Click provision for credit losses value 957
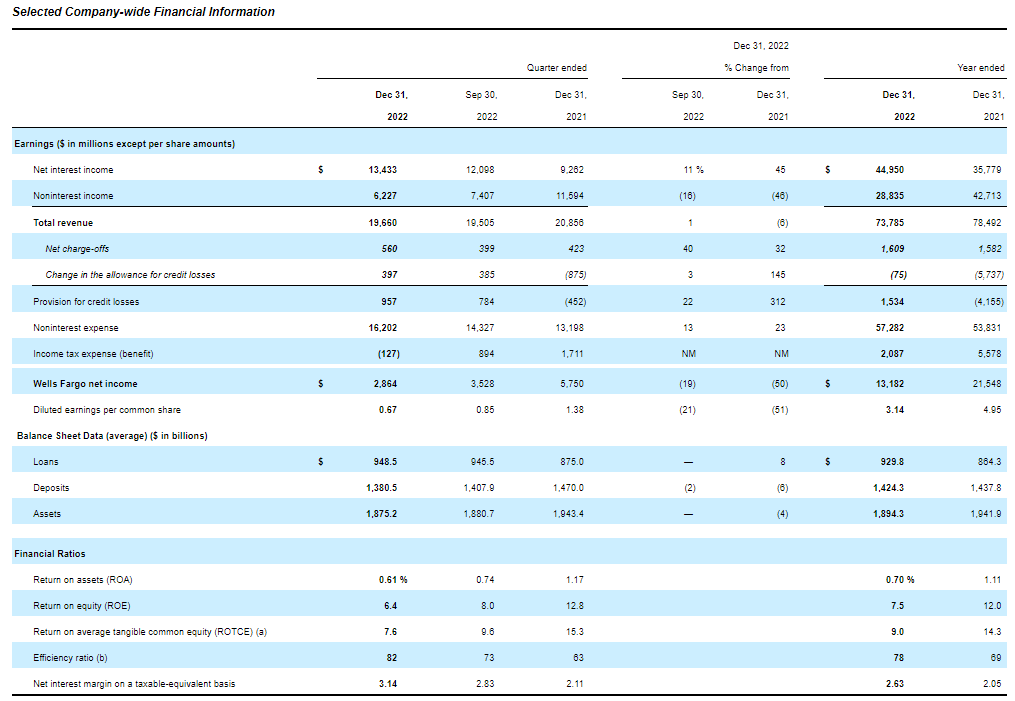Screen dimensions: 1015x701 pos(390,302)
